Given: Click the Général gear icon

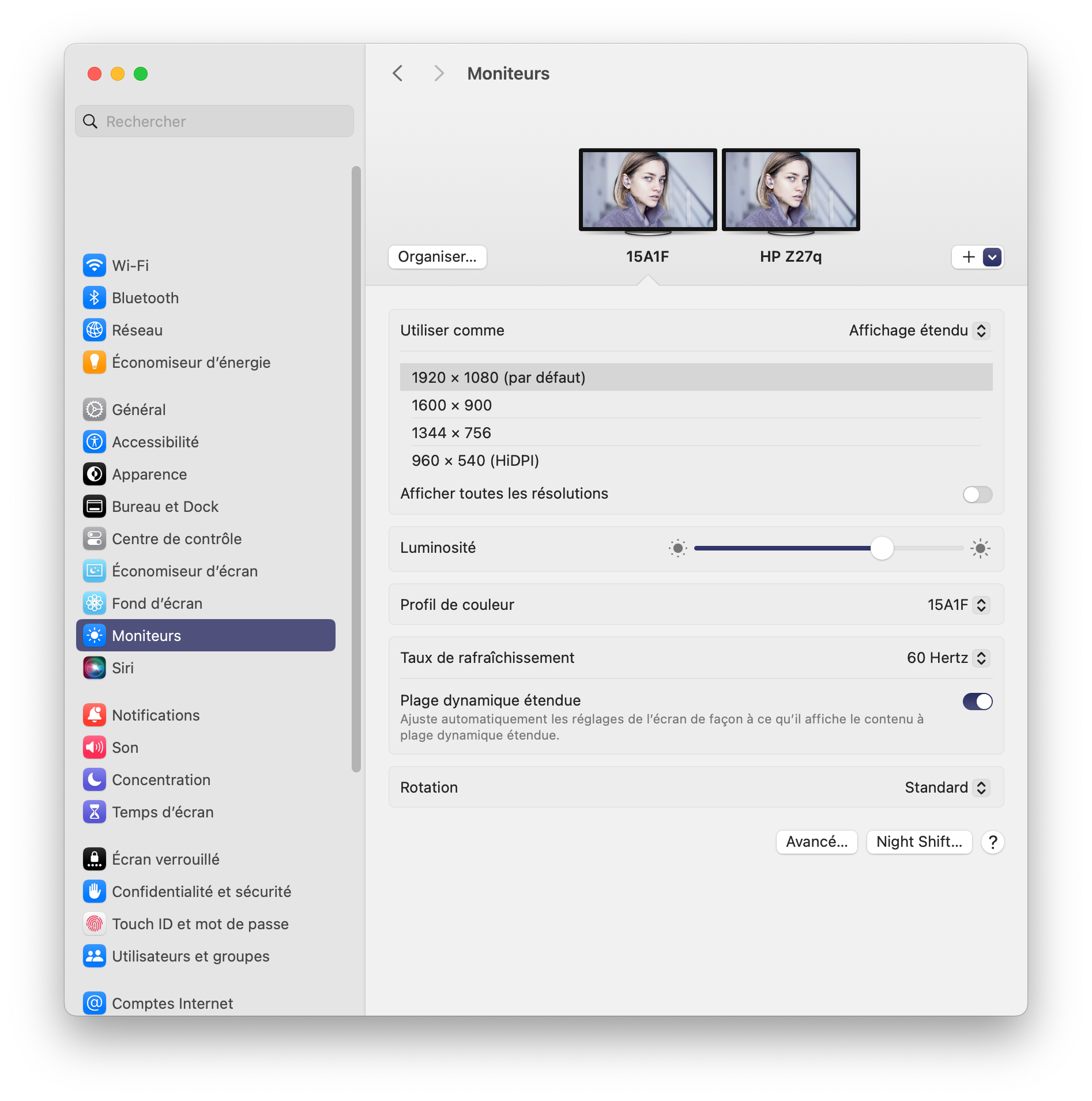Looking at the screenshot, I should point(95,410).
